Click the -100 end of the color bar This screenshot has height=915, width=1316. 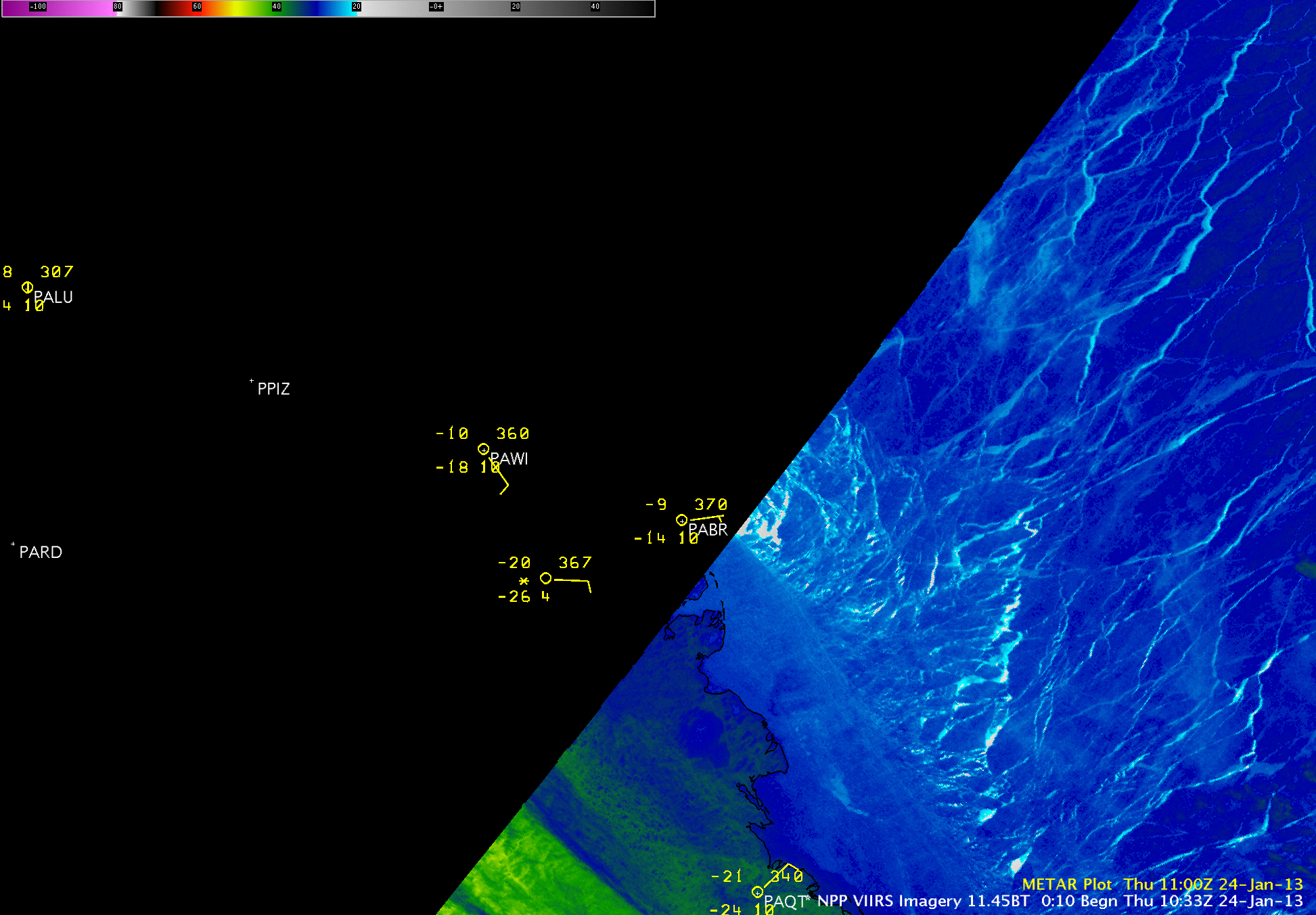coord(38,7)
